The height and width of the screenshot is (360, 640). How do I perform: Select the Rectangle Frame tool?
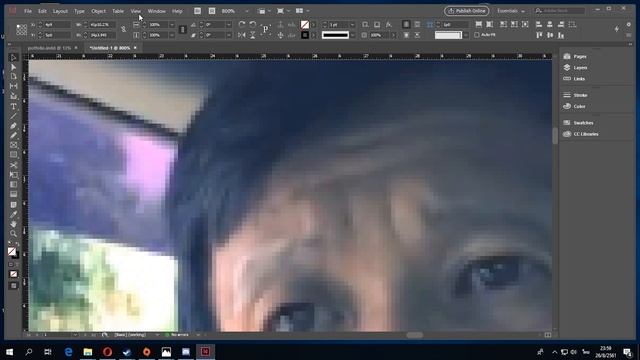[13, 145]
